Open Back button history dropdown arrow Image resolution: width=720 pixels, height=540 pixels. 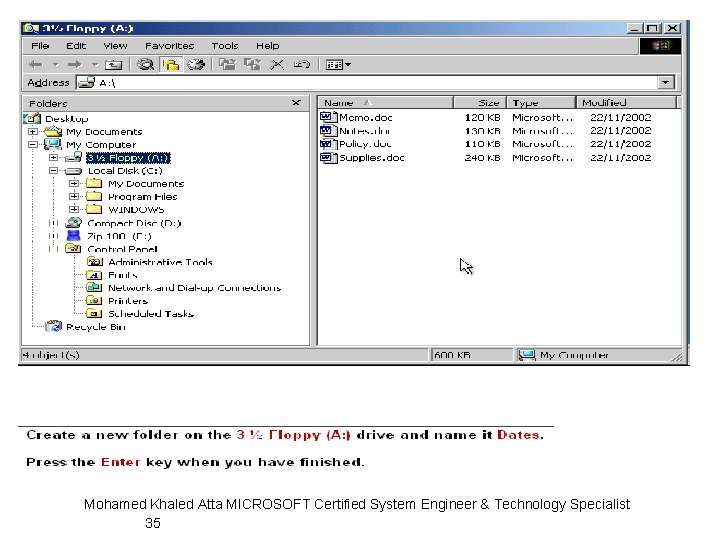pos(56,65)
